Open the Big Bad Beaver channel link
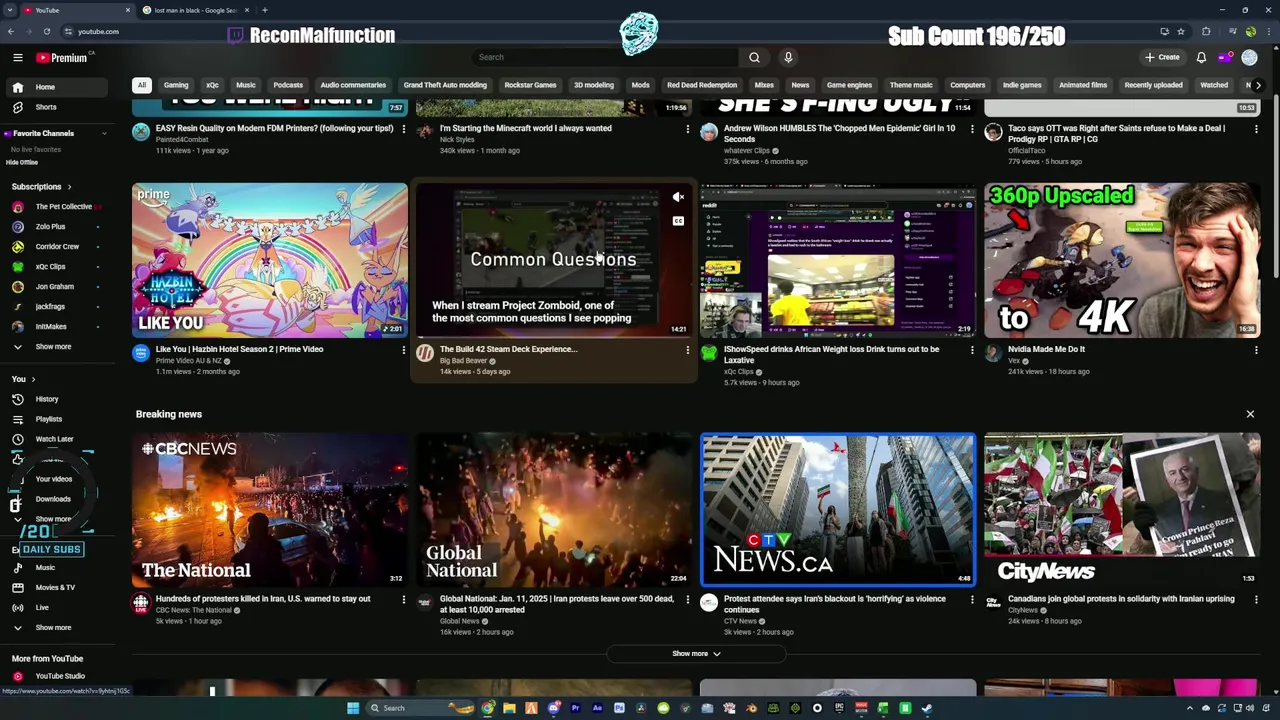1280x720 pixels. point(463,361)
